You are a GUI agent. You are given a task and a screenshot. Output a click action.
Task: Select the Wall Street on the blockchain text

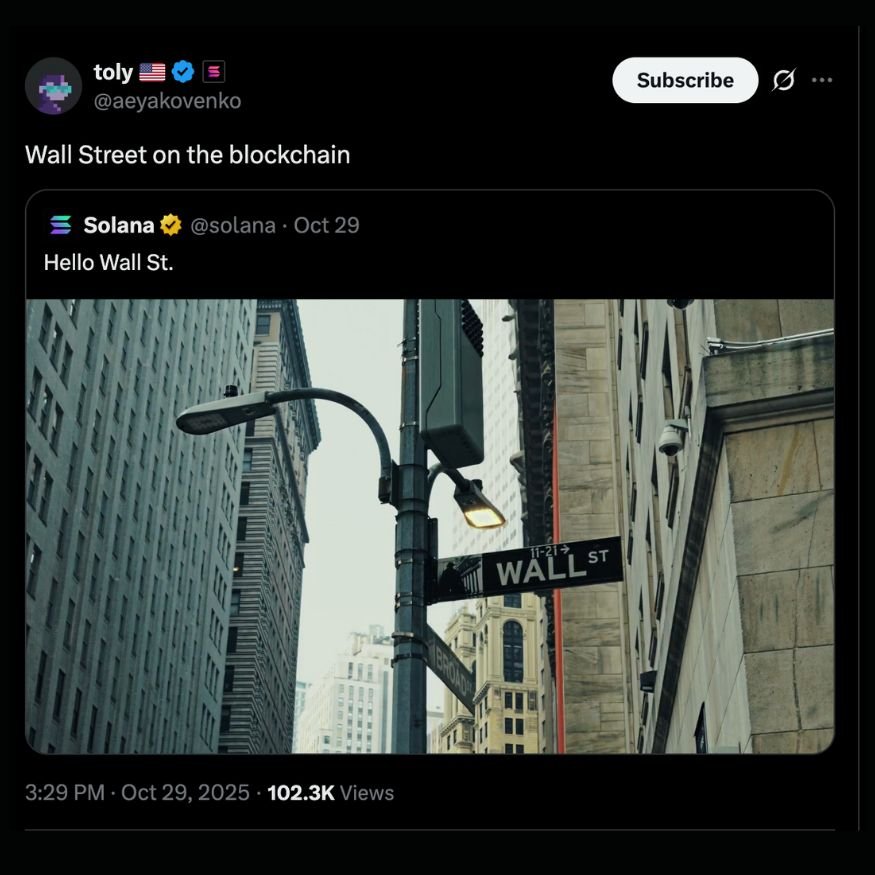(188, 155)
